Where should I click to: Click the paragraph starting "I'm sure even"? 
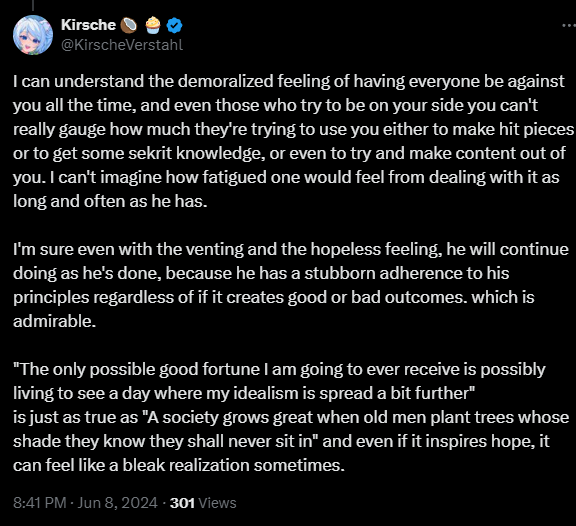pos(291,285)
